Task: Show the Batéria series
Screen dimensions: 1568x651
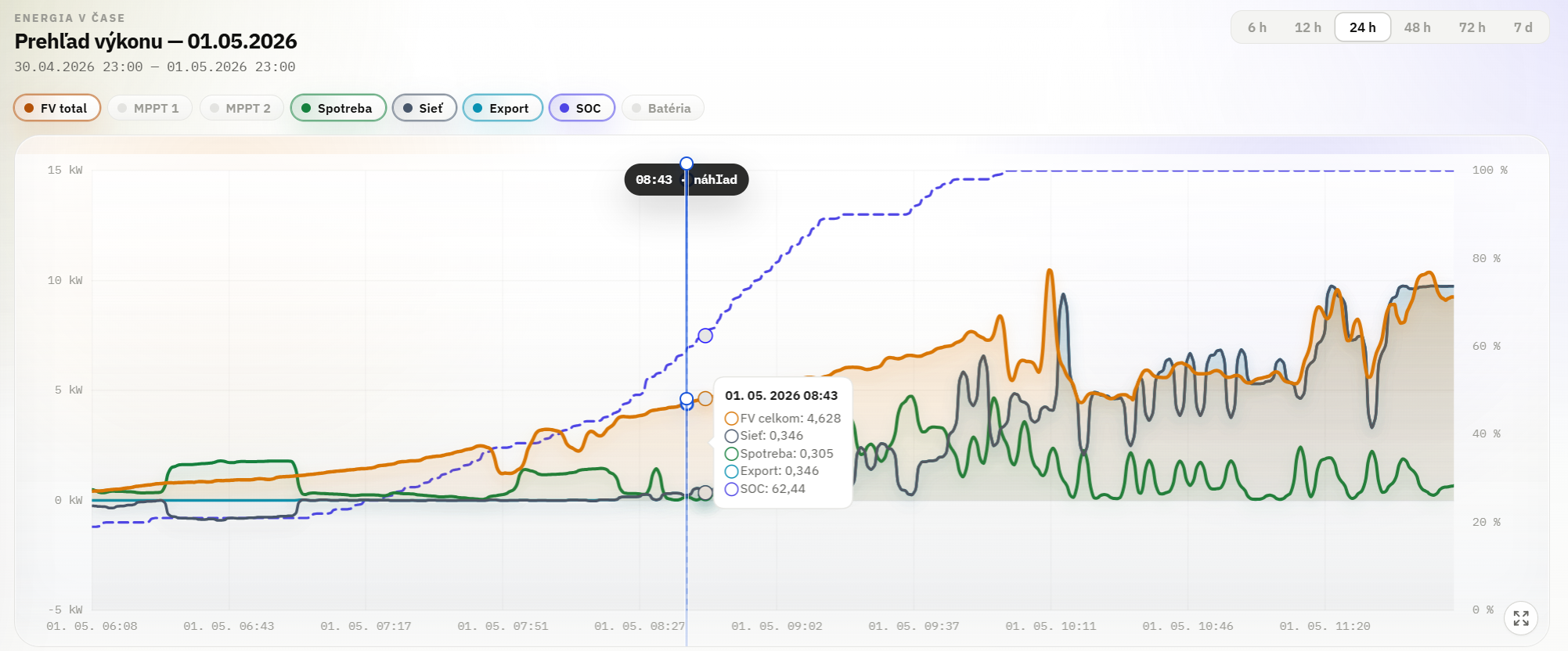Action: point(662,108)
